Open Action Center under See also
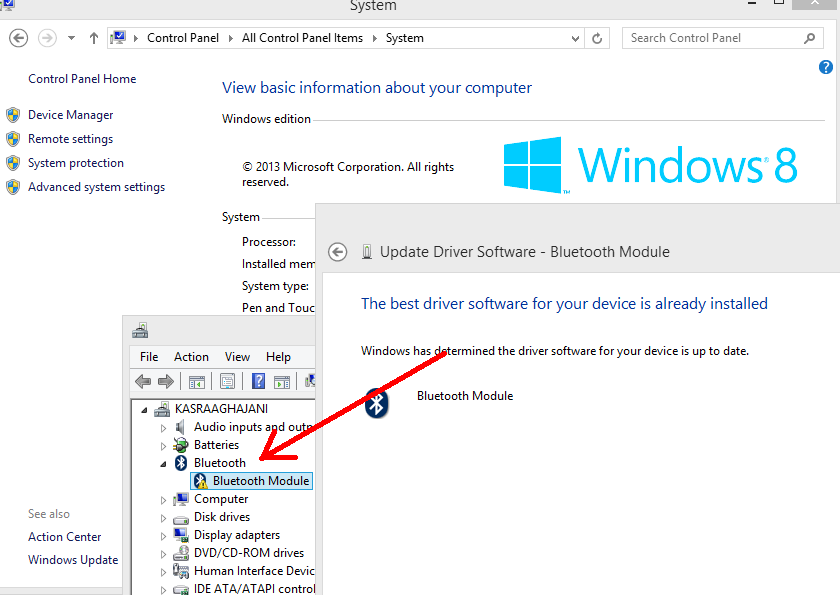Viewport: 840px width, 595px height. pos(64,537)
